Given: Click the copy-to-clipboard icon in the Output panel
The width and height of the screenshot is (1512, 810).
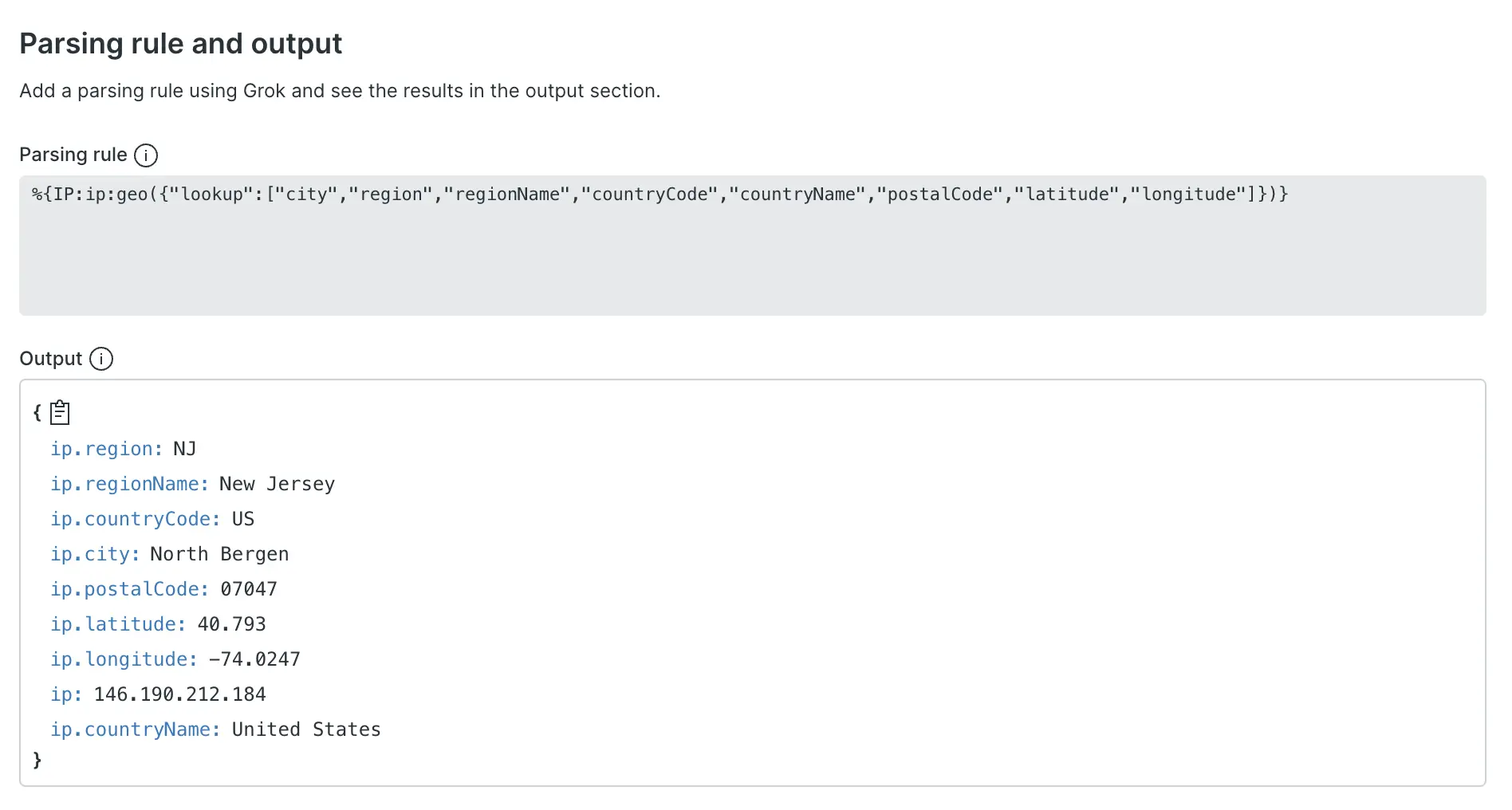Looking at the screenshot, I should click(x=59, y=412).
